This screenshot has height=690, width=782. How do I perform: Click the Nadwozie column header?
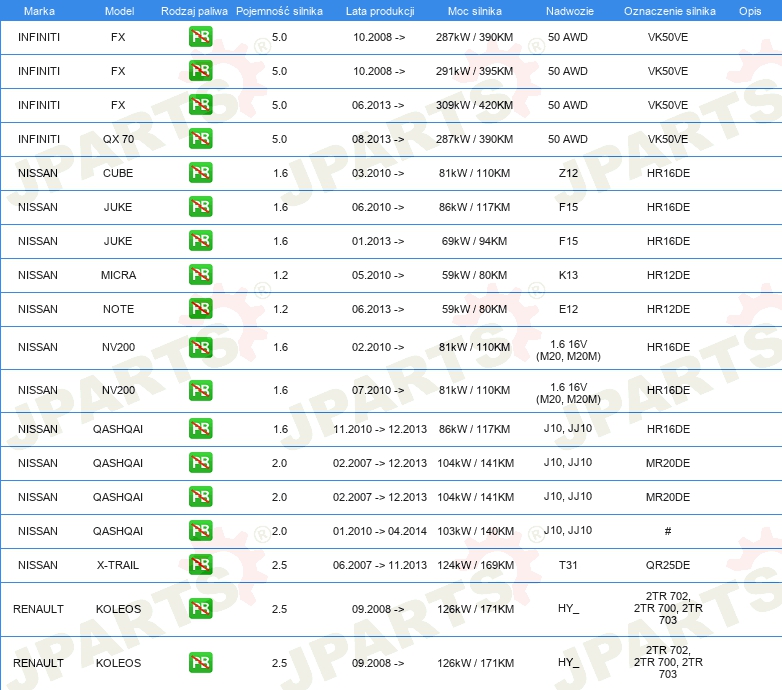coord(570,11)
